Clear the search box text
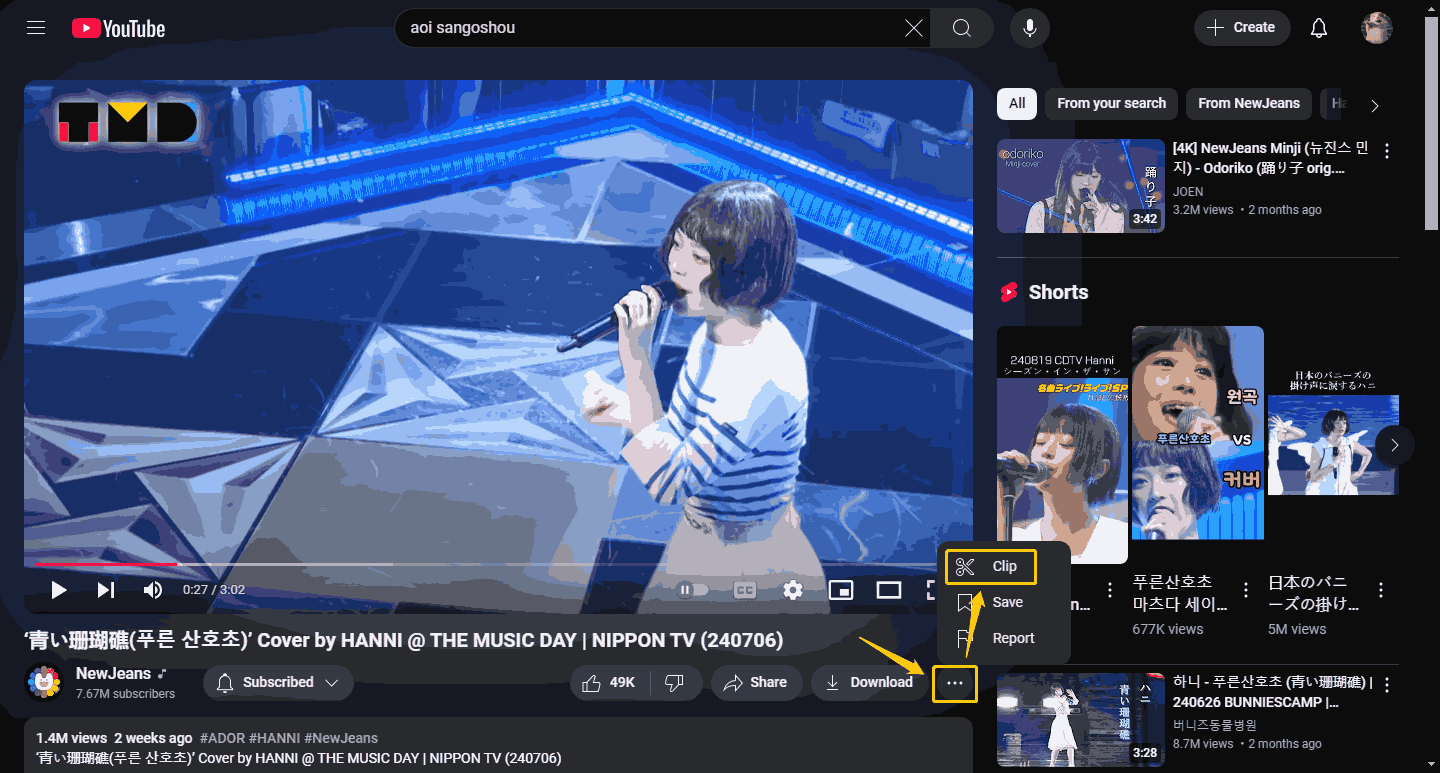 (914, 28)
